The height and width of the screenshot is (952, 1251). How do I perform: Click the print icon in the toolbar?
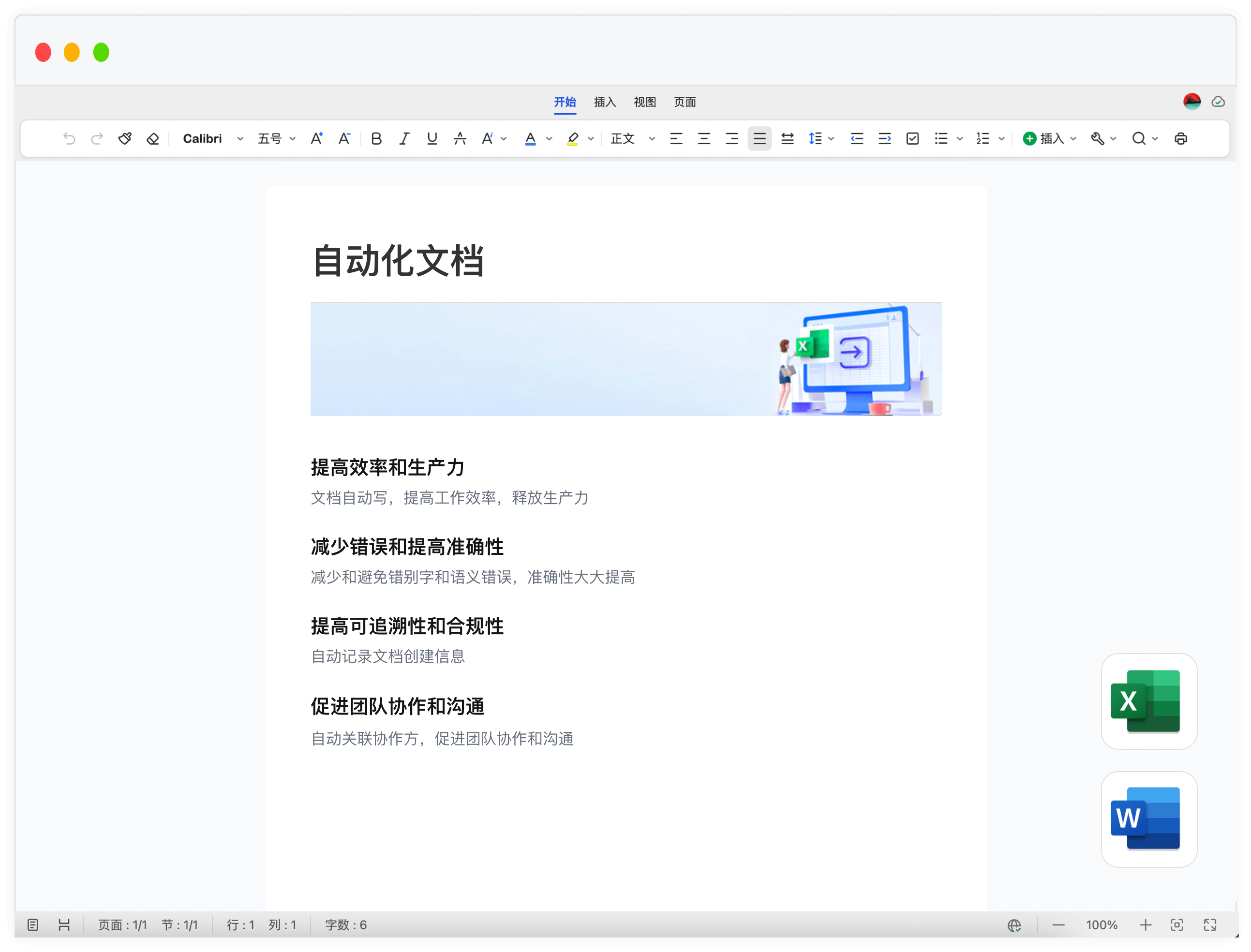pyautogui.click(x=1181, y=139)
